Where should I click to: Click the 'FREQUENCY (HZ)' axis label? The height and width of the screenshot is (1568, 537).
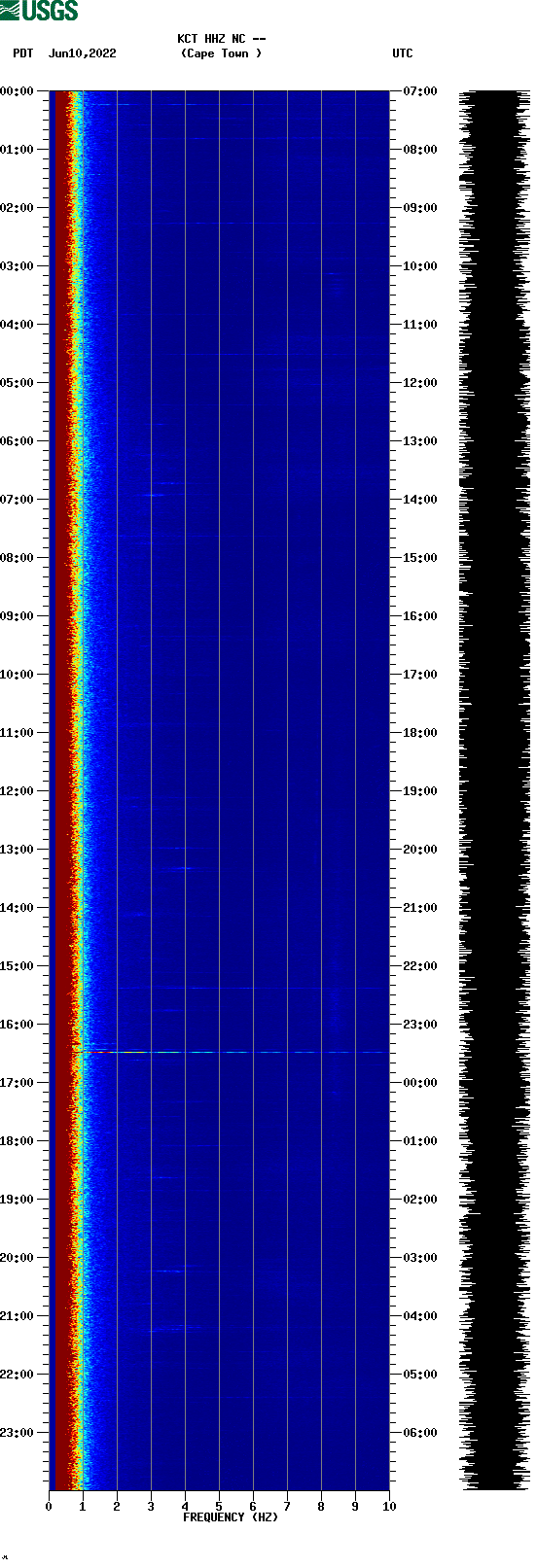click(x=231, y=1517)
